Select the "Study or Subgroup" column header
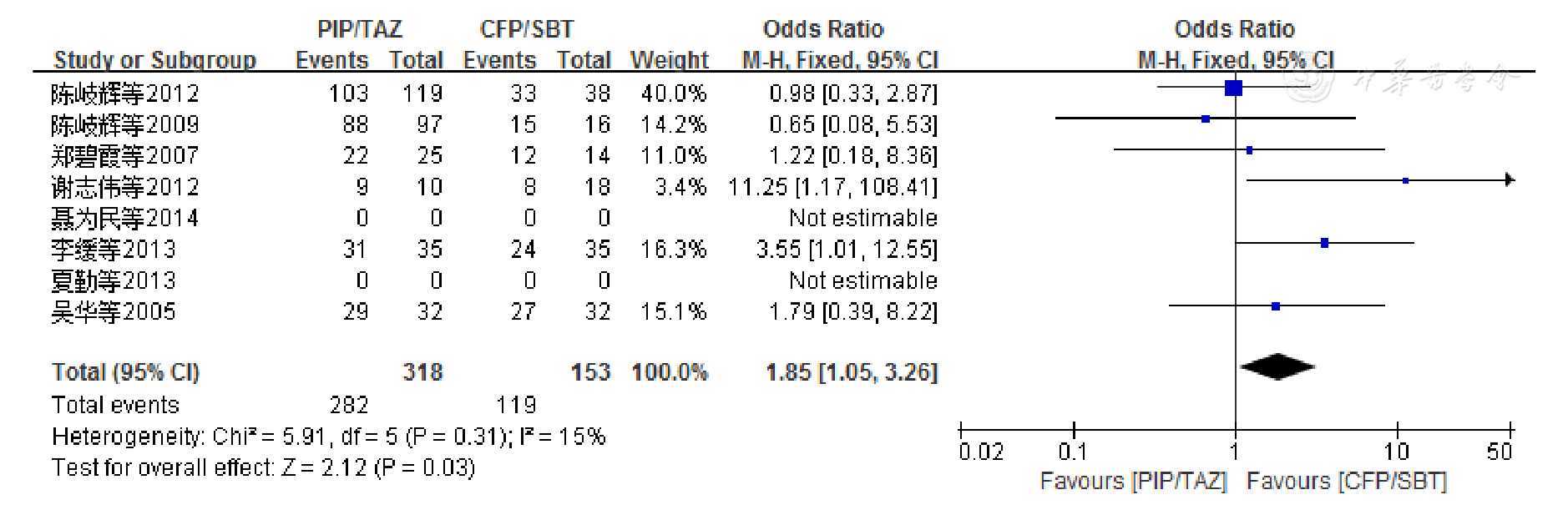 [x=154, y=60]
